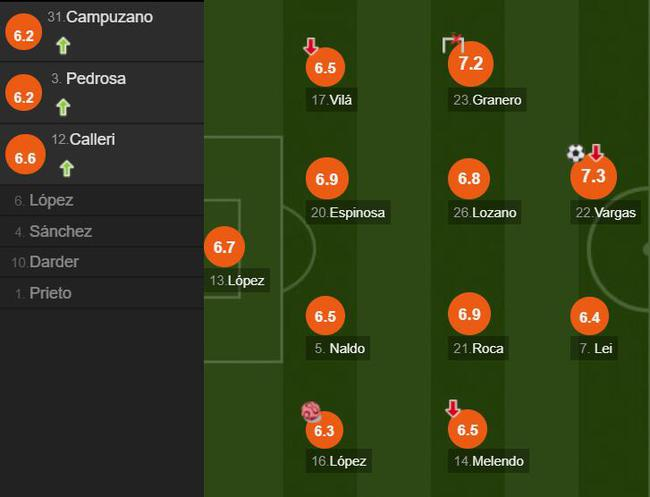Click the missed penalty icon above Granero

point(453,43)
